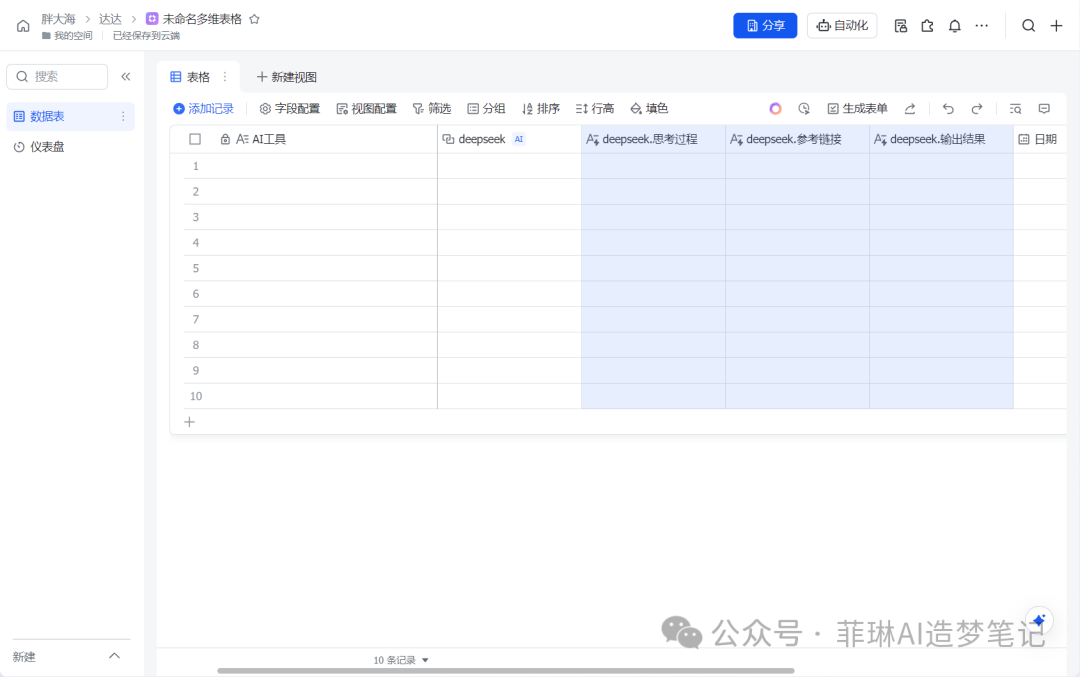
Task: Click the colorful AI circle icon
Action: click(x=775, y=109)
